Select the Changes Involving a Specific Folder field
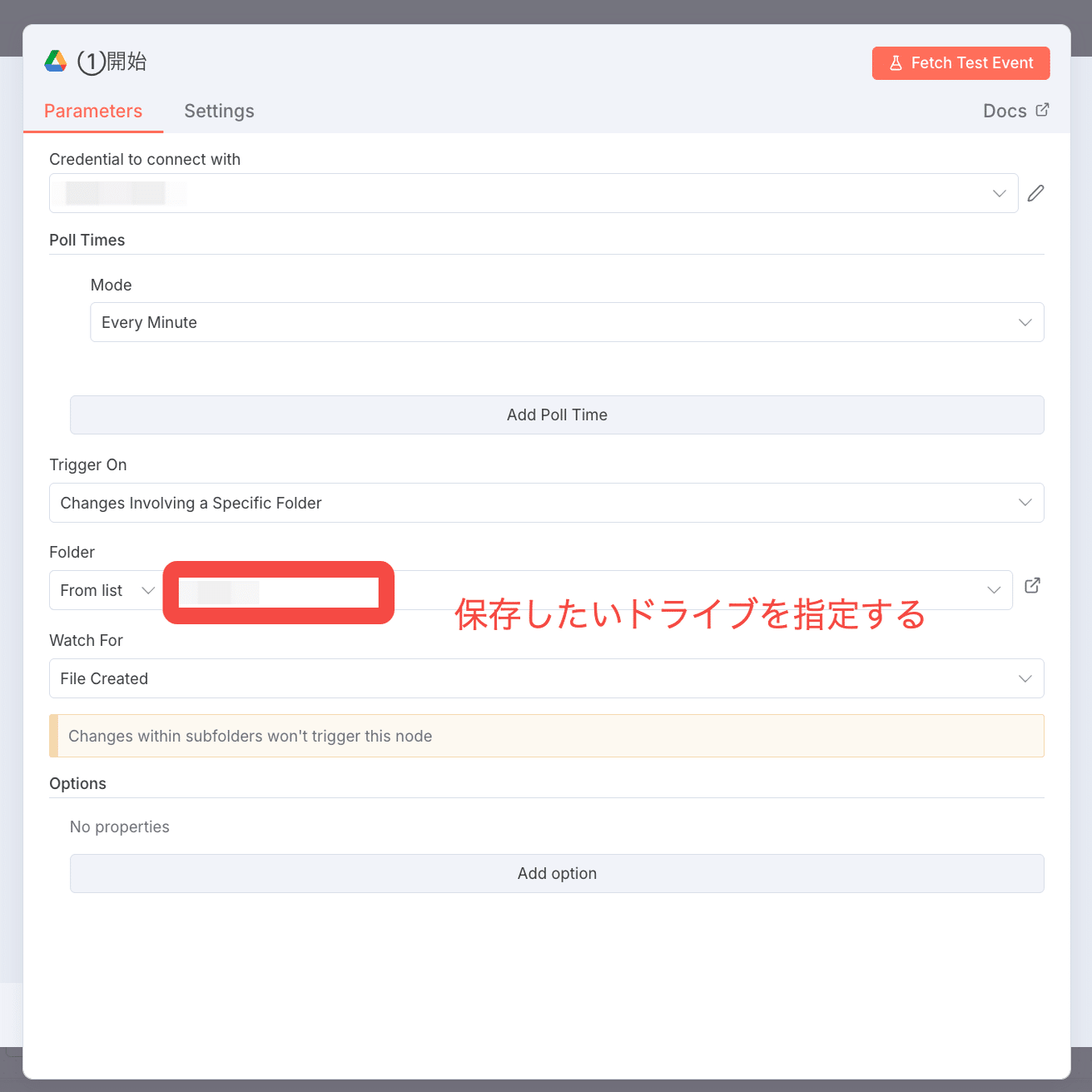 tap(546, 503)
